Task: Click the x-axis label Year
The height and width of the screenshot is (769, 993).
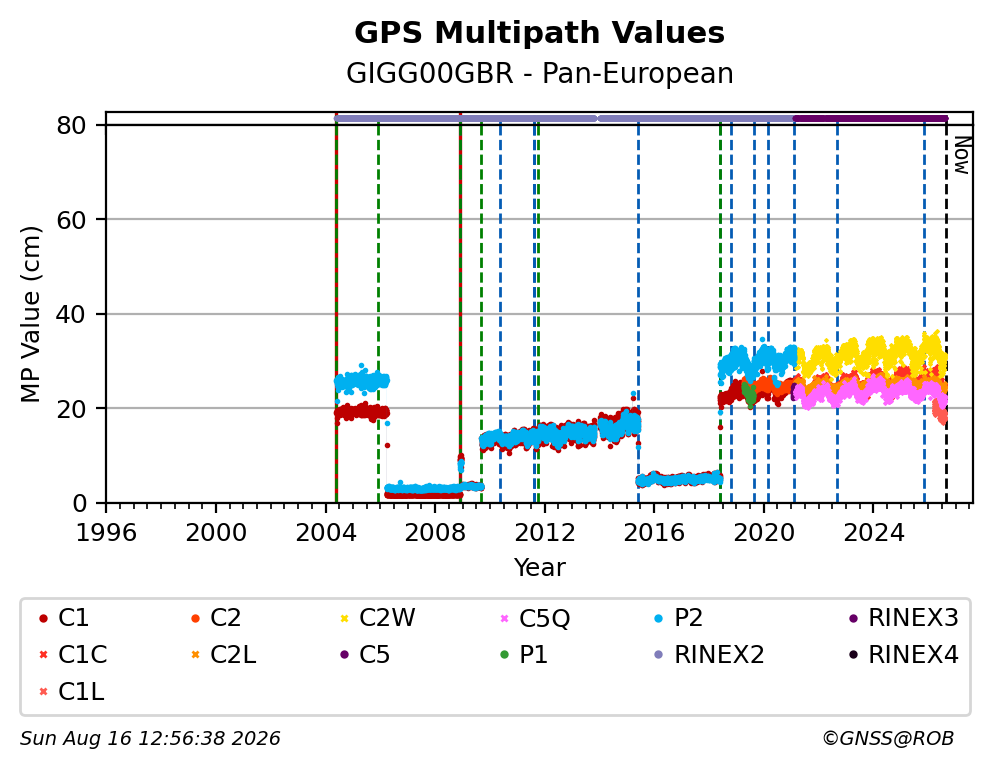Action: click(x=539, y=567)
